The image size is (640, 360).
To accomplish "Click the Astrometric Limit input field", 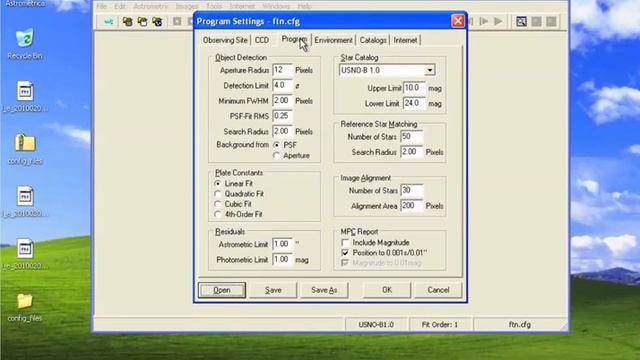I will 282,244.
